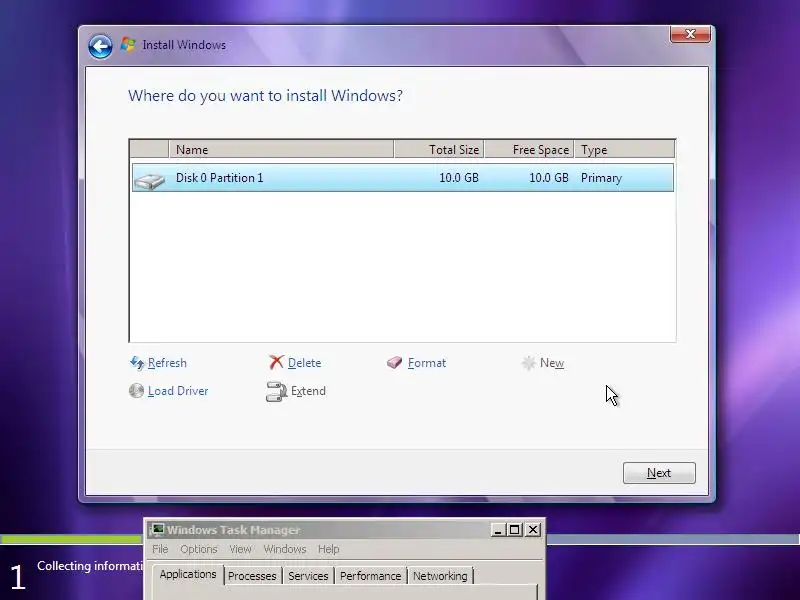800x600 pixels.
Task: Switch to the Performance tab in Task Manager
Action: (370, 576)
